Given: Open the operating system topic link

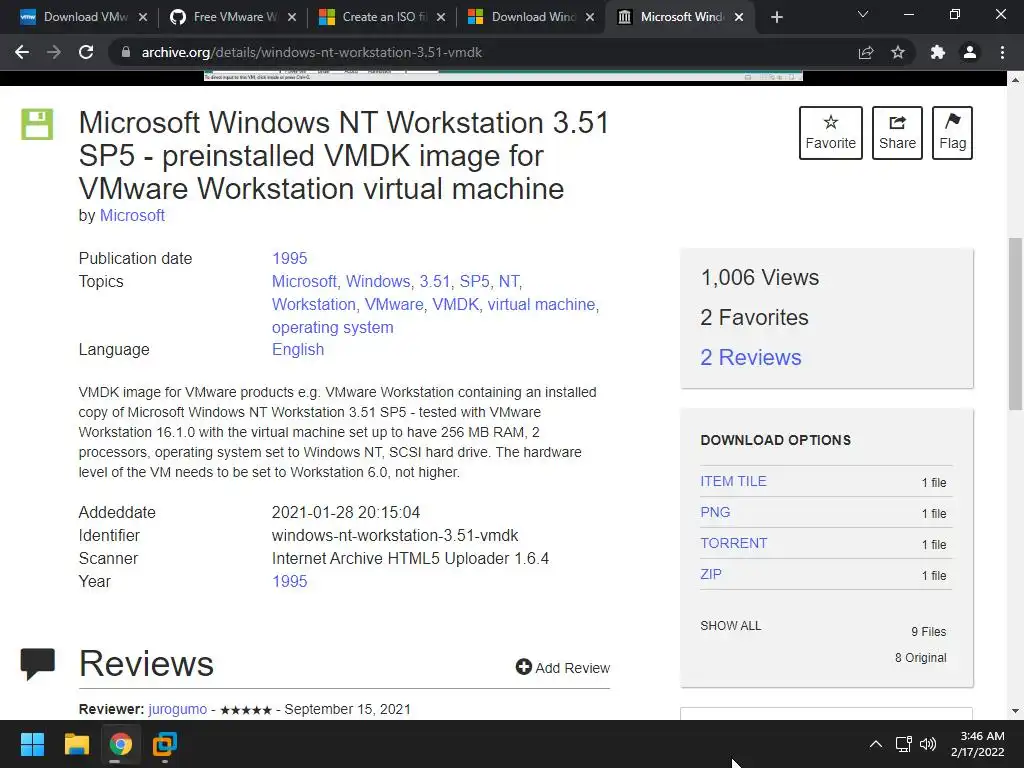Looking at the screenshot, I should (332, 327).
